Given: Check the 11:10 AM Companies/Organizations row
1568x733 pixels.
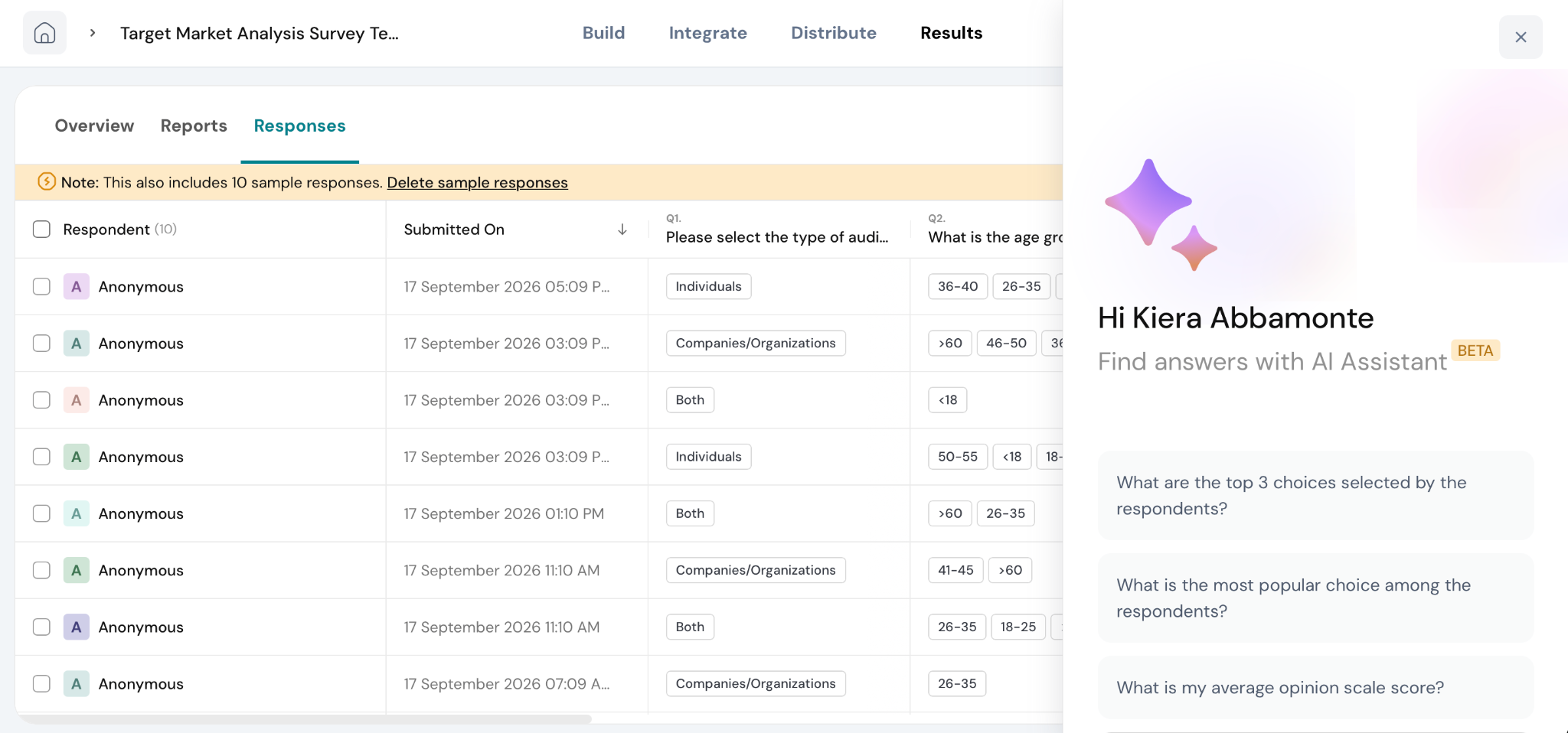Looking at the screenshot, I should (41, 570).
